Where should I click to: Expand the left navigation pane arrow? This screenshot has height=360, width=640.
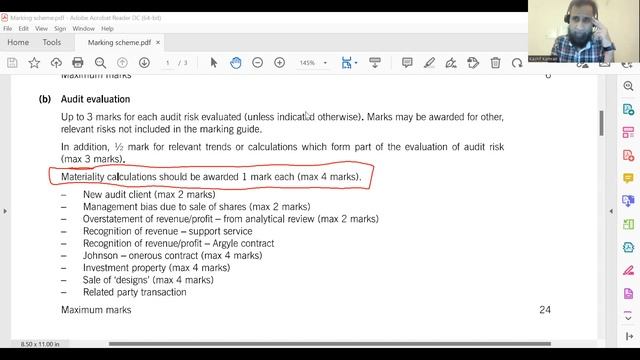point(5,211)
